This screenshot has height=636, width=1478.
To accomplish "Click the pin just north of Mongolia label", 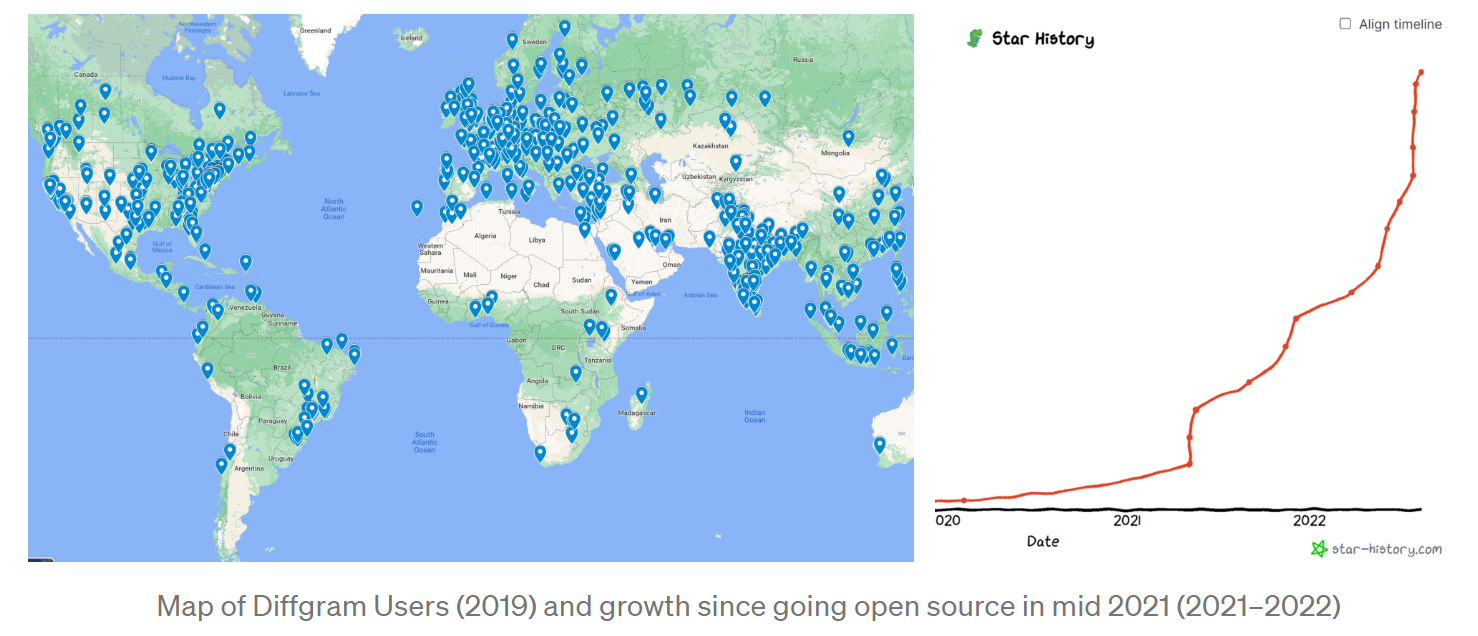I will coord(848,137).
